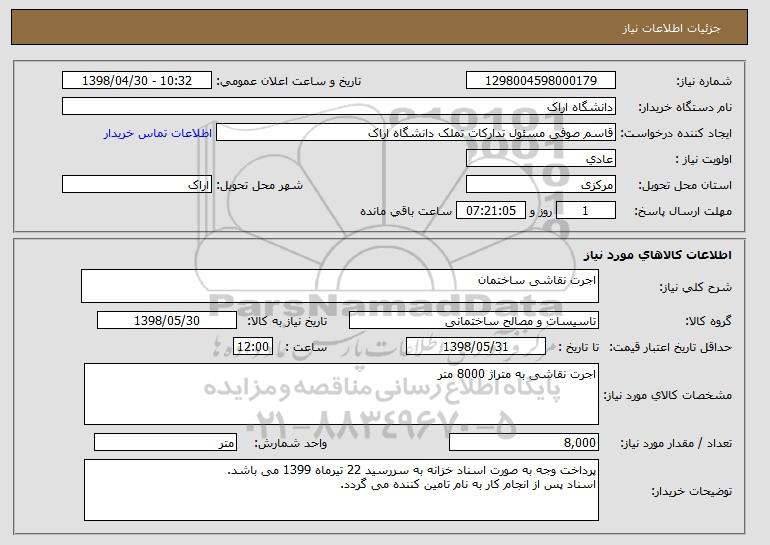Click the goods group field تاسیسات و مصالح ساختمانی
Image resolution: width=770 pixels, height=545 pixels.
[x=474, y=321]
